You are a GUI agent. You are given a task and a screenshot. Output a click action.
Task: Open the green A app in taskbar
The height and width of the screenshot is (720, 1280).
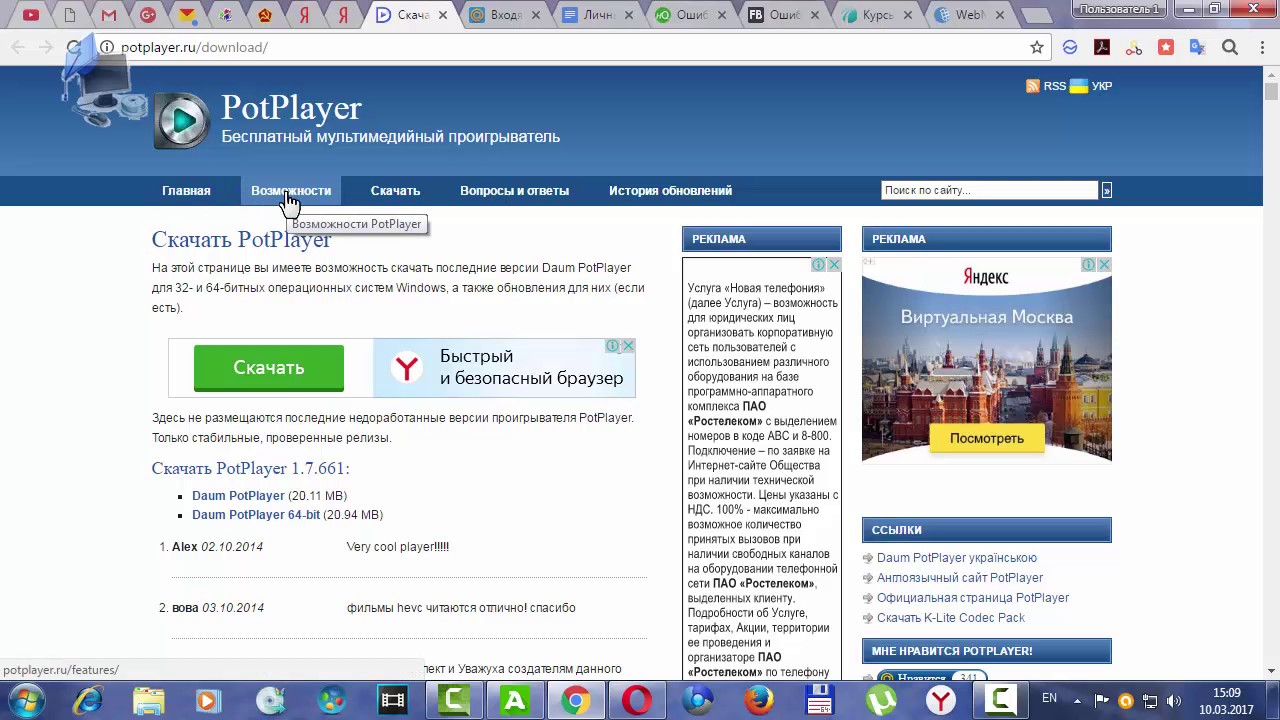[515, 700]
